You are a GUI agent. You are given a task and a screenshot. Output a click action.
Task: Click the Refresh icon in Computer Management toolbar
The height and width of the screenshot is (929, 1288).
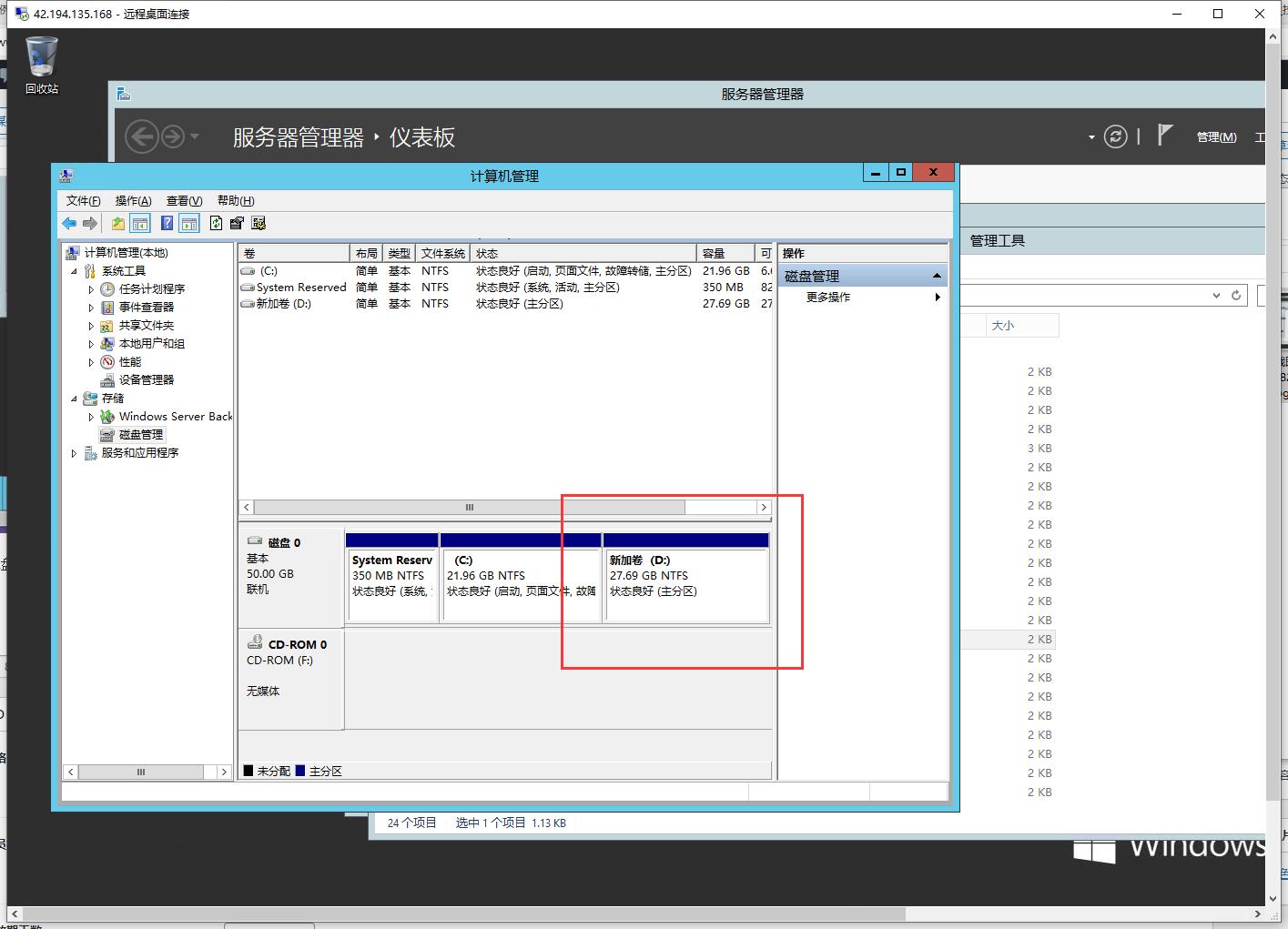pos(216,223)
